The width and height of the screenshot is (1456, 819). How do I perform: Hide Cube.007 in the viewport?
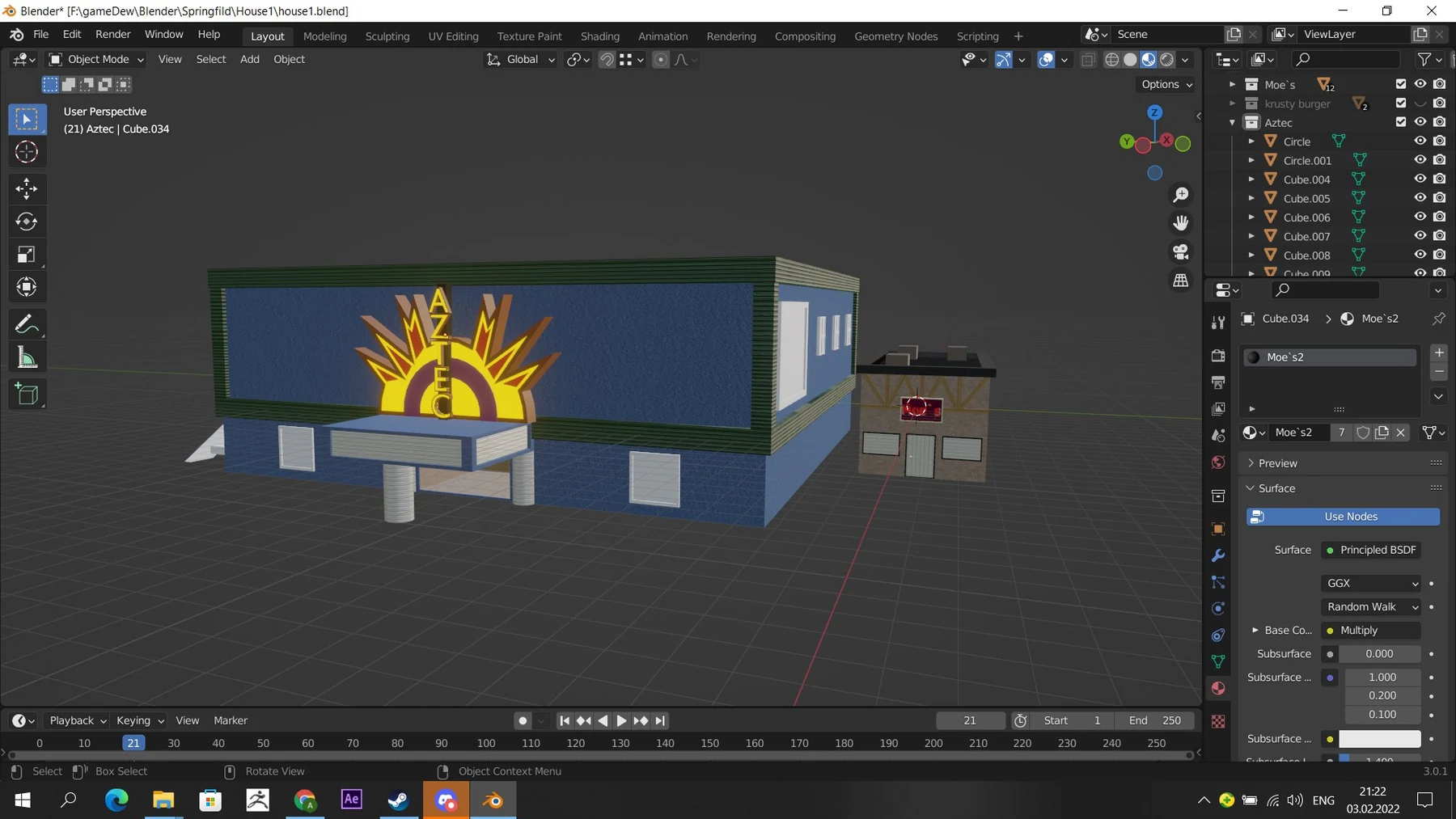tap(1420, 236)
